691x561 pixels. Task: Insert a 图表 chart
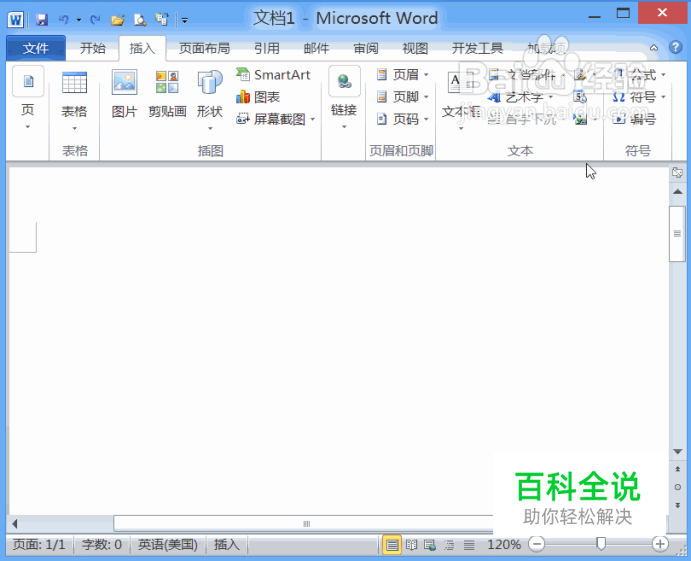point(258,97)
